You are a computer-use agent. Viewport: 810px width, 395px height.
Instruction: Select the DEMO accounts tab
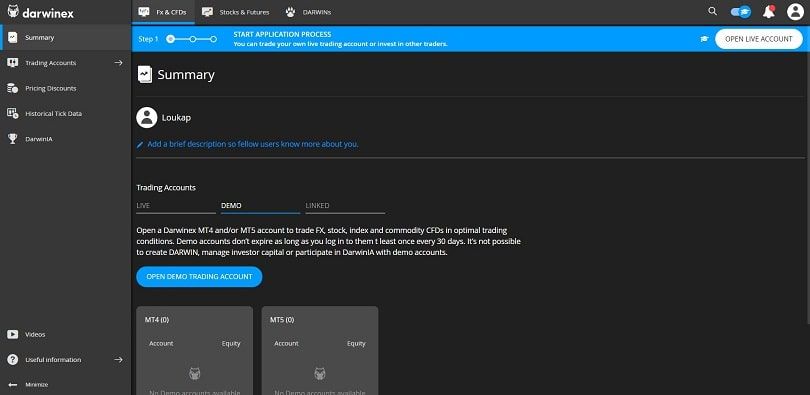tap(260, 206)
